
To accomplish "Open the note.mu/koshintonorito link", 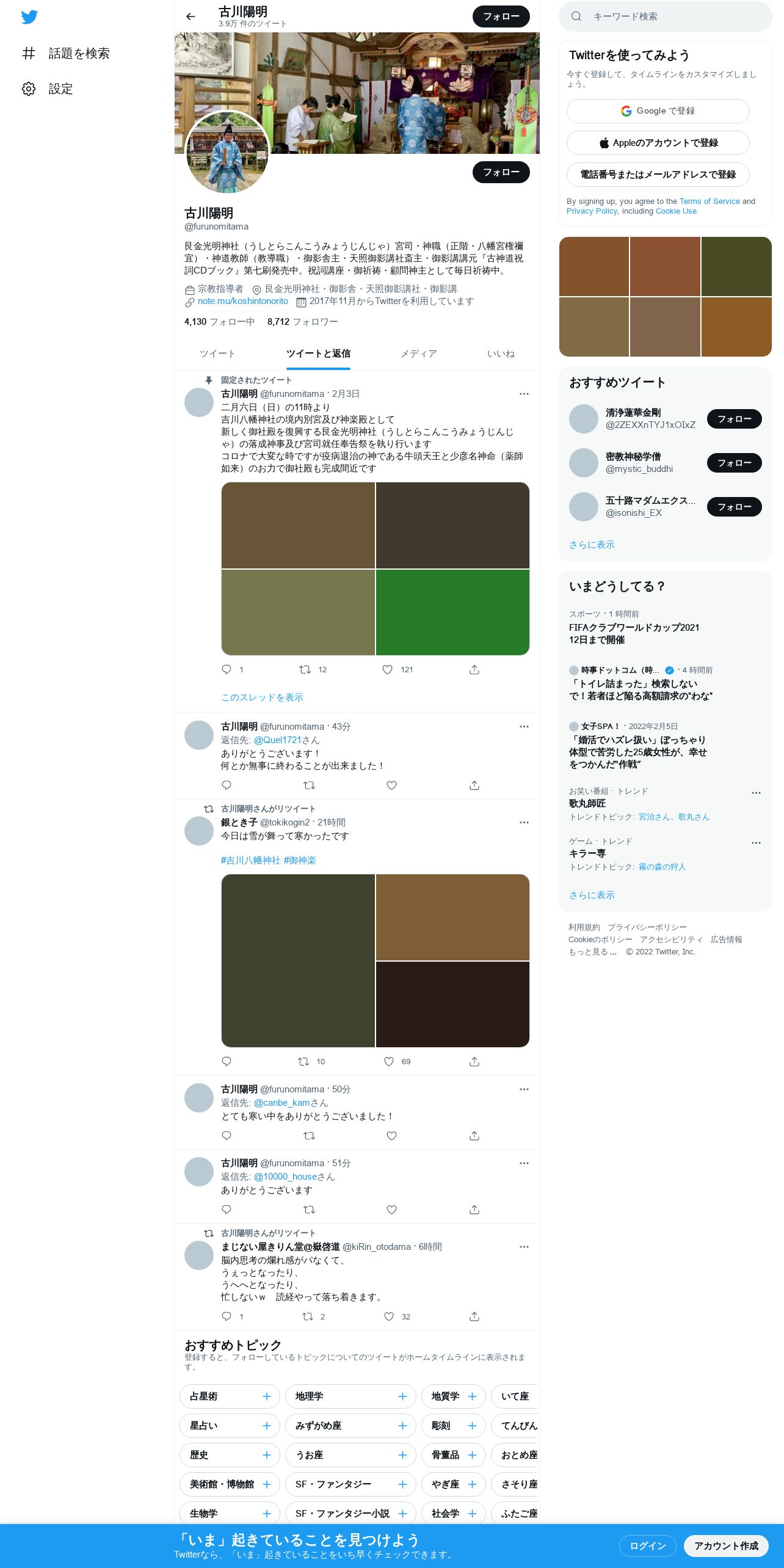I will pyautogui.click(x=242, y=301).
